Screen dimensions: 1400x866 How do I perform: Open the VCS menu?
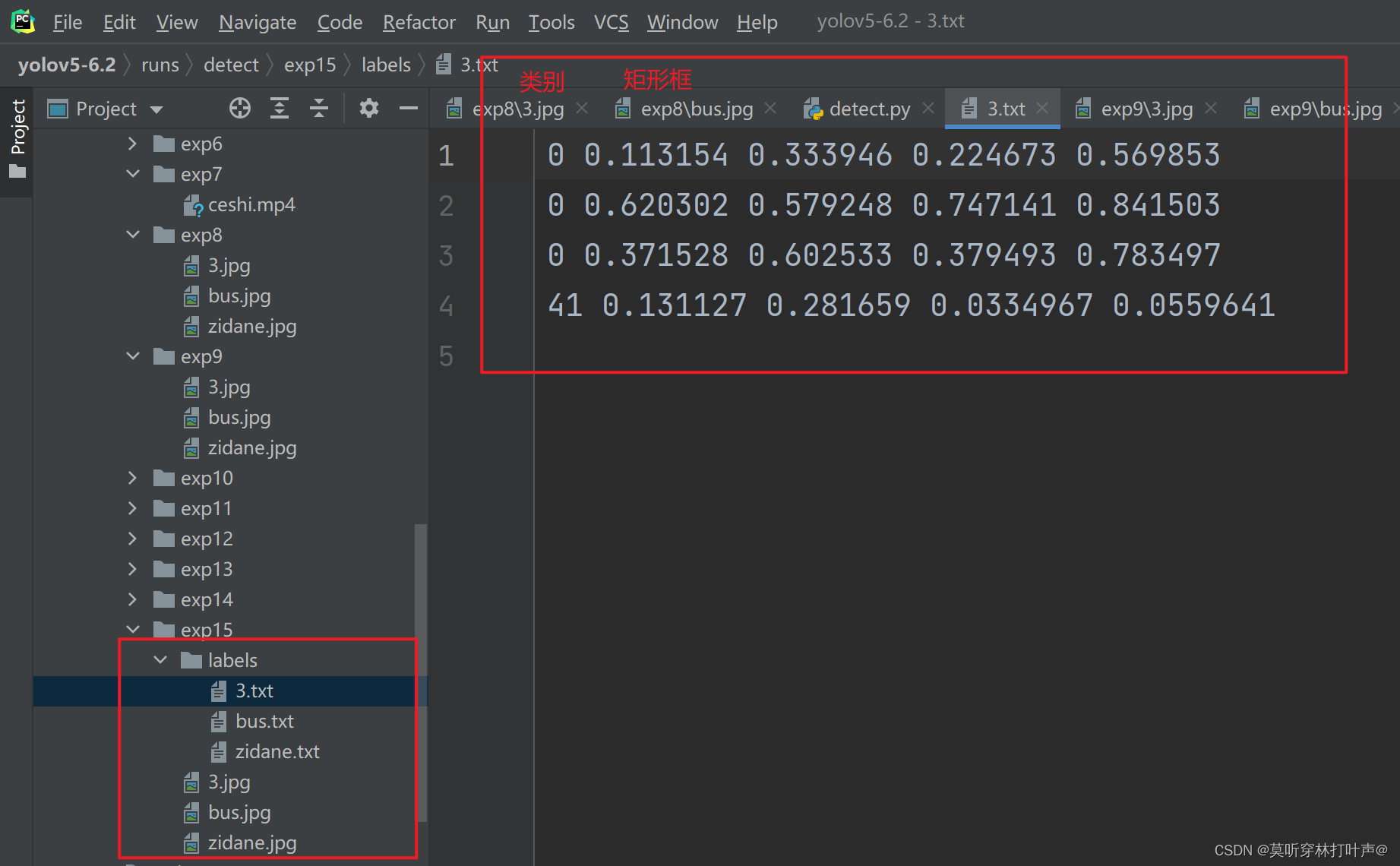611,22
